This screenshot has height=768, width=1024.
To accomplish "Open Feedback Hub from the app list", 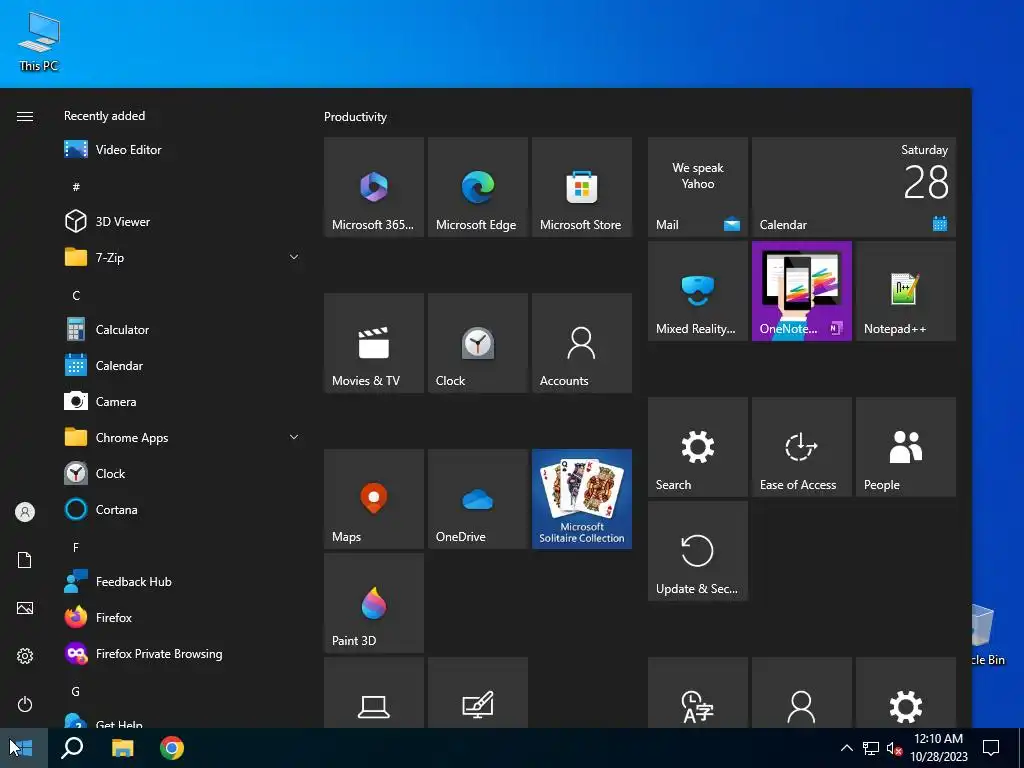I will click(182, 581).
